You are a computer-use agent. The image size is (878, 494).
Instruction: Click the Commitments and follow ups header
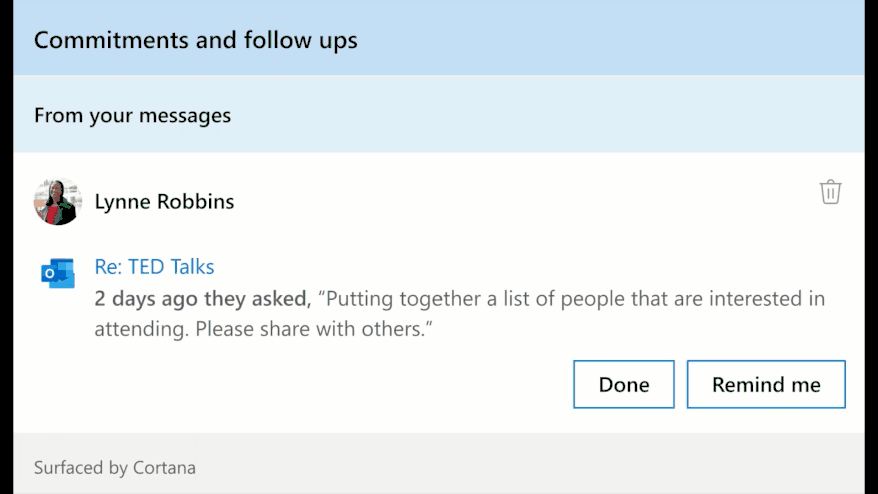[x=195, y=40]
